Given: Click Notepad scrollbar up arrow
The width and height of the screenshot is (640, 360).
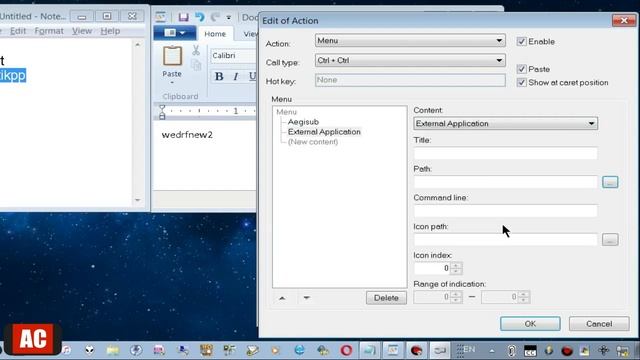Looking at the screenshot, I should (x=138, y=44).
